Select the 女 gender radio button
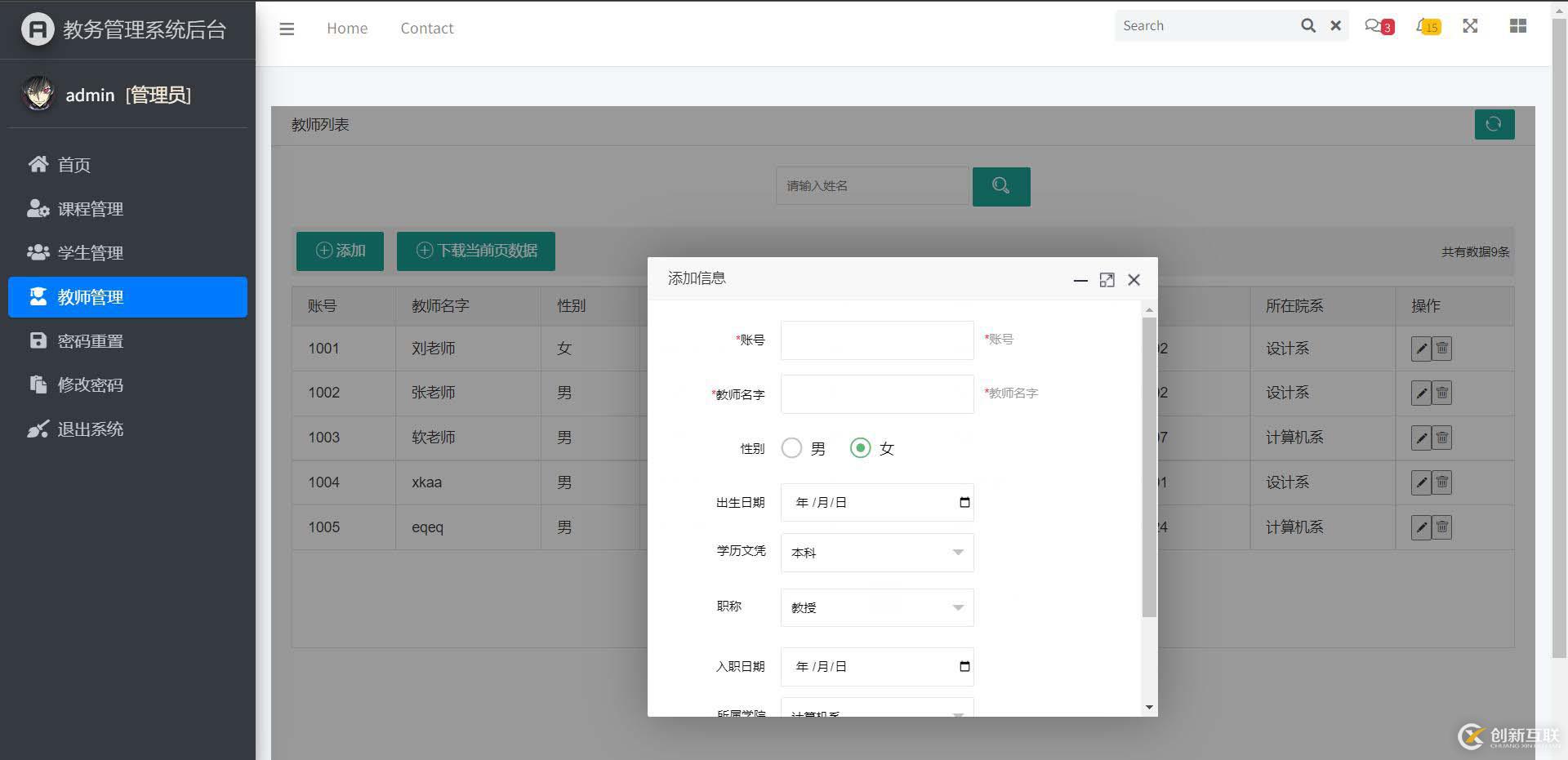Image resolution: width=1568 pixels, height=760 pixels. pos(860,448)
